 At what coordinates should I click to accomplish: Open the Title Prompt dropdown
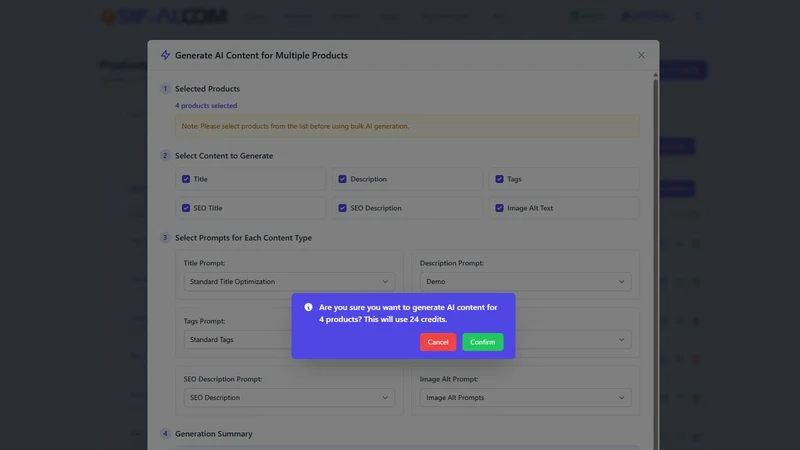point(289,282)
